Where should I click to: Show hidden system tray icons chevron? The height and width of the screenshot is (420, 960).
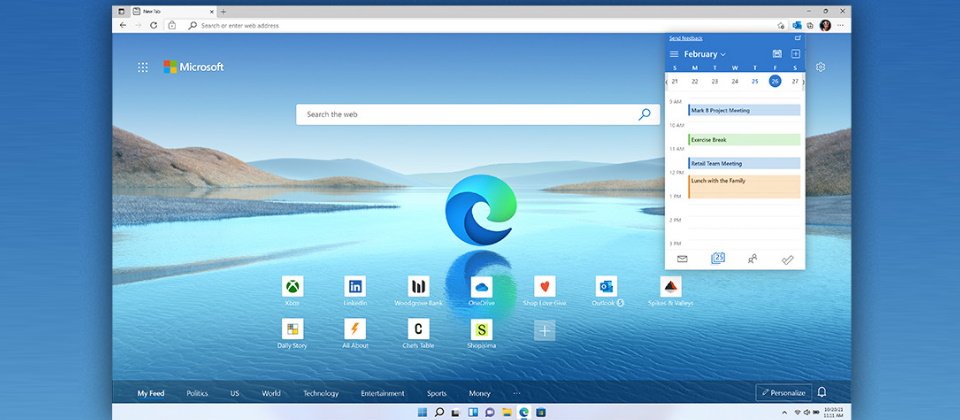[x=785, y=412]
